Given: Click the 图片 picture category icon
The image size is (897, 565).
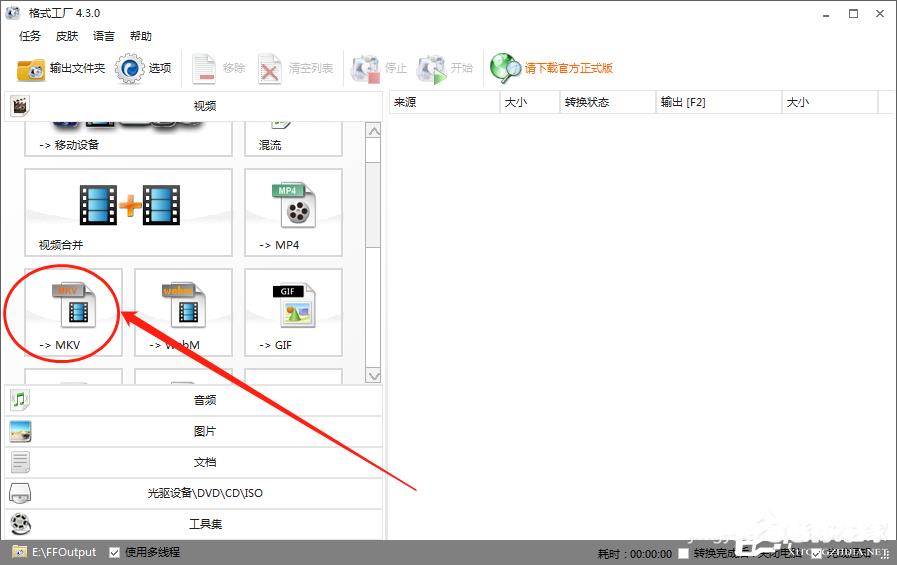Looking at the screenshot, I should click(x=21, y=431).
